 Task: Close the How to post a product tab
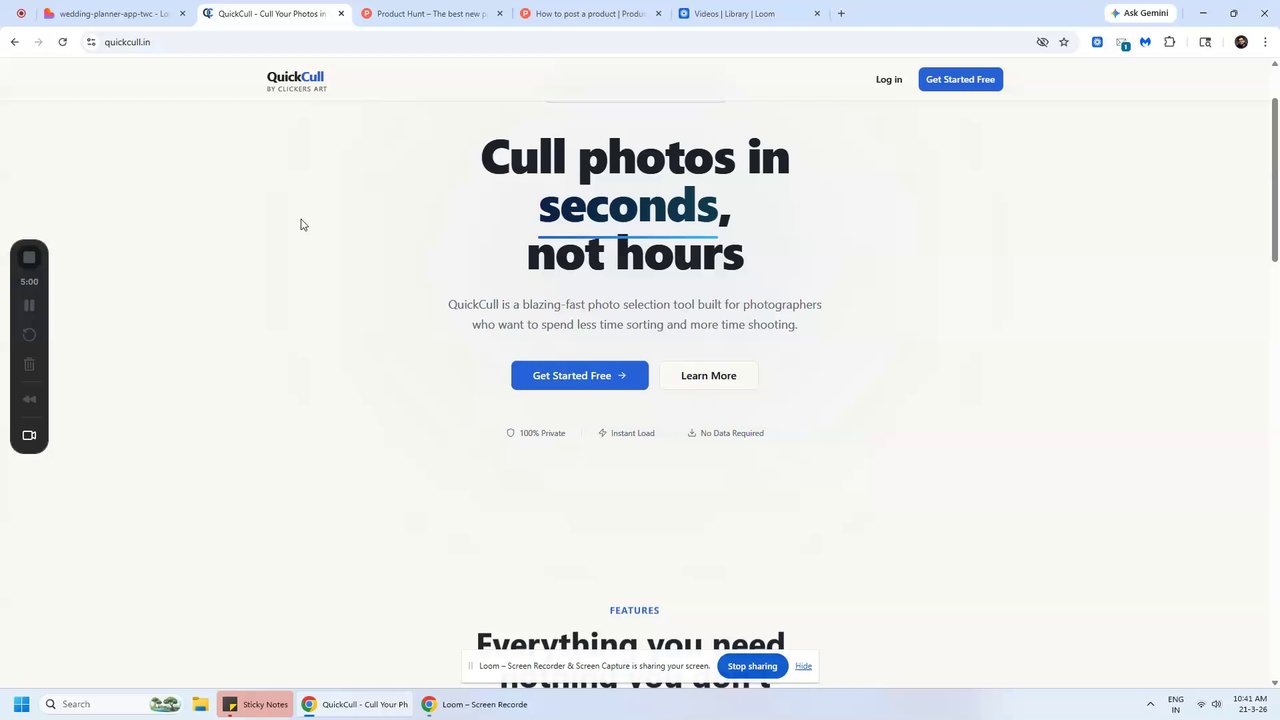click(658, 14)
